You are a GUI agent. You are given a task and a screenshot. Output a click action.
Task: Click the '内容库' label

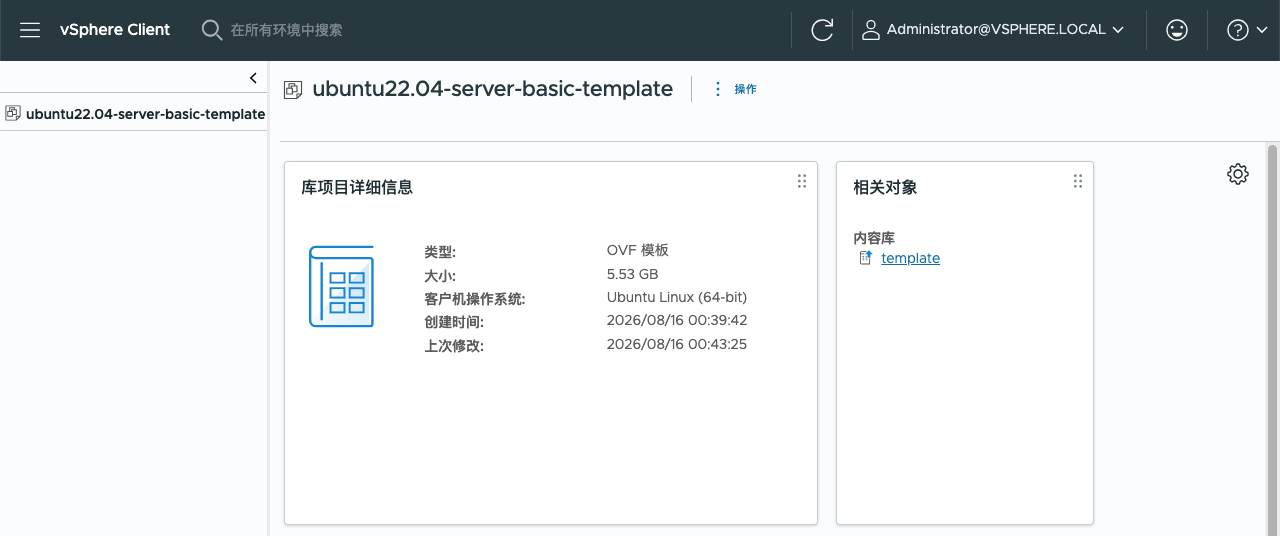(x=873, y=238)
